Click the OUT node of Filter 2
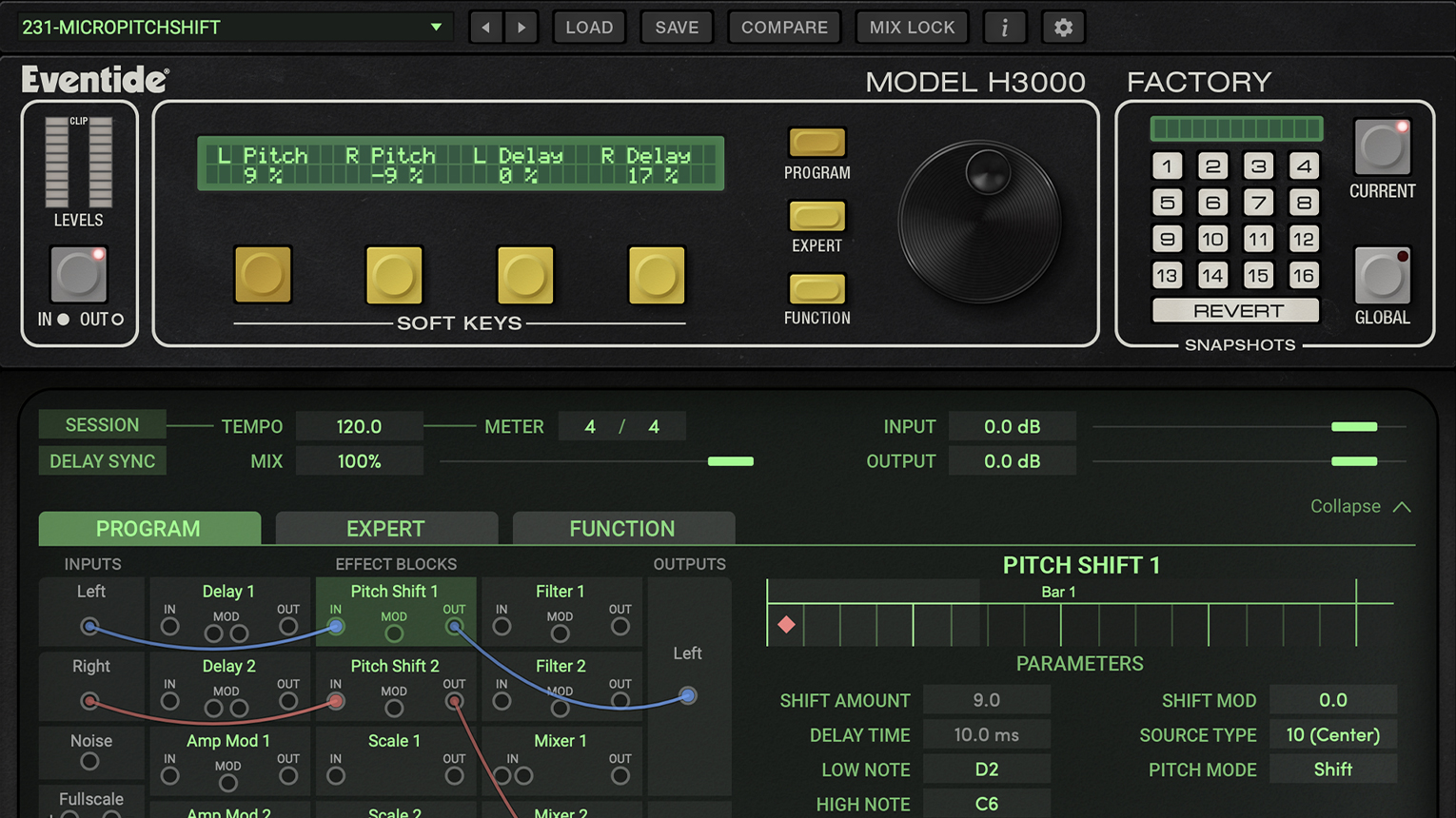 pos(620,700)
